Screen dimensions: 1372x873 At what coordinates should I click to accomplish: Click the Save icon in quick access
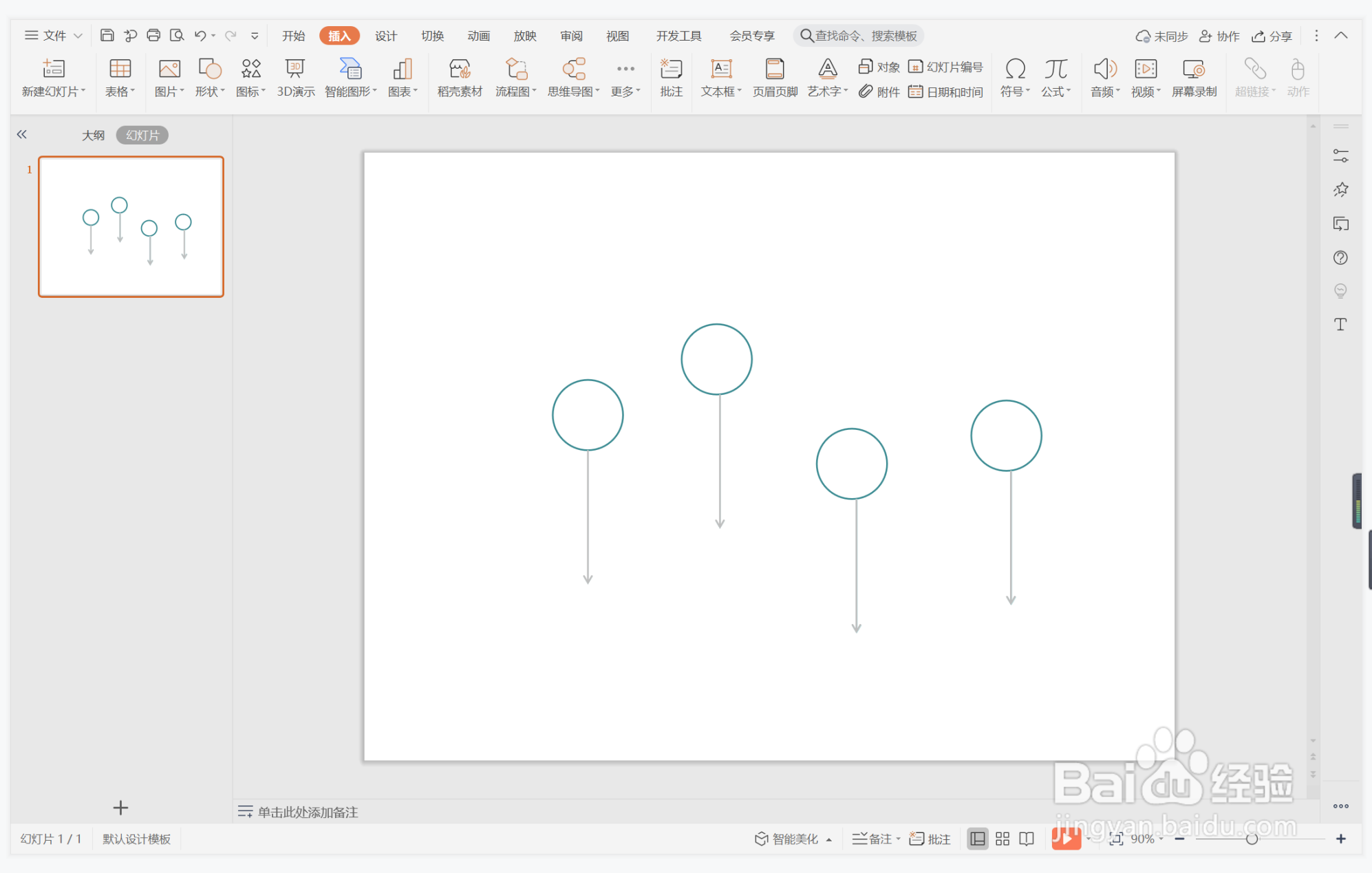point(107,36)
